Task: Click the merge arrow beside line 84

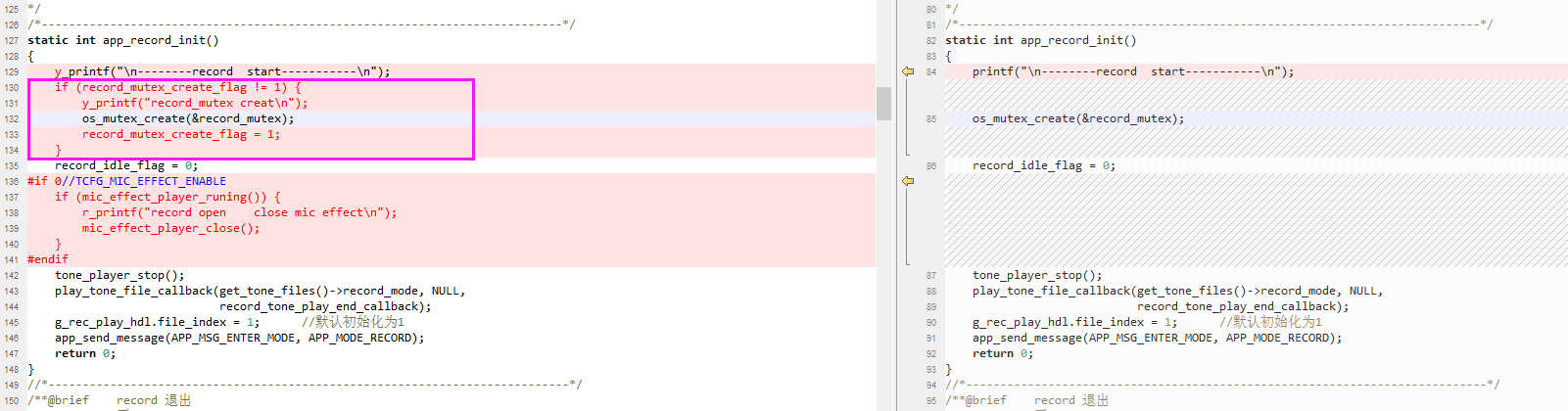Action: tap(908, 71)
